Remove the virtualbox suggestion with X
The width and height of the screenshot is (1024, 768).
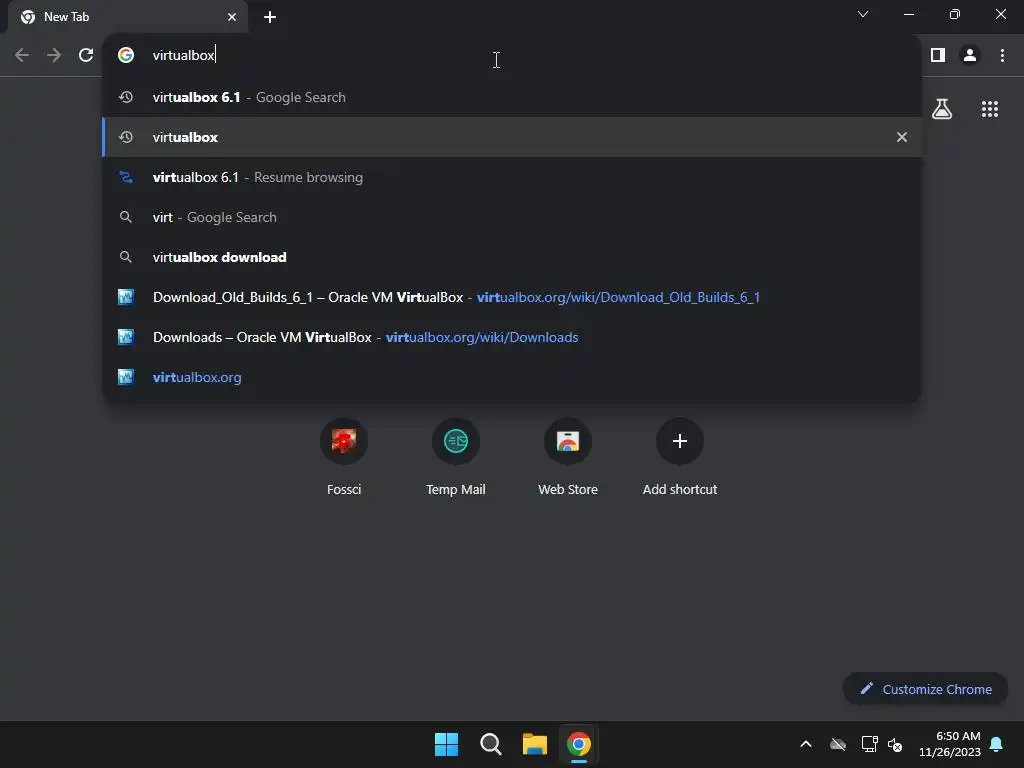902,137
